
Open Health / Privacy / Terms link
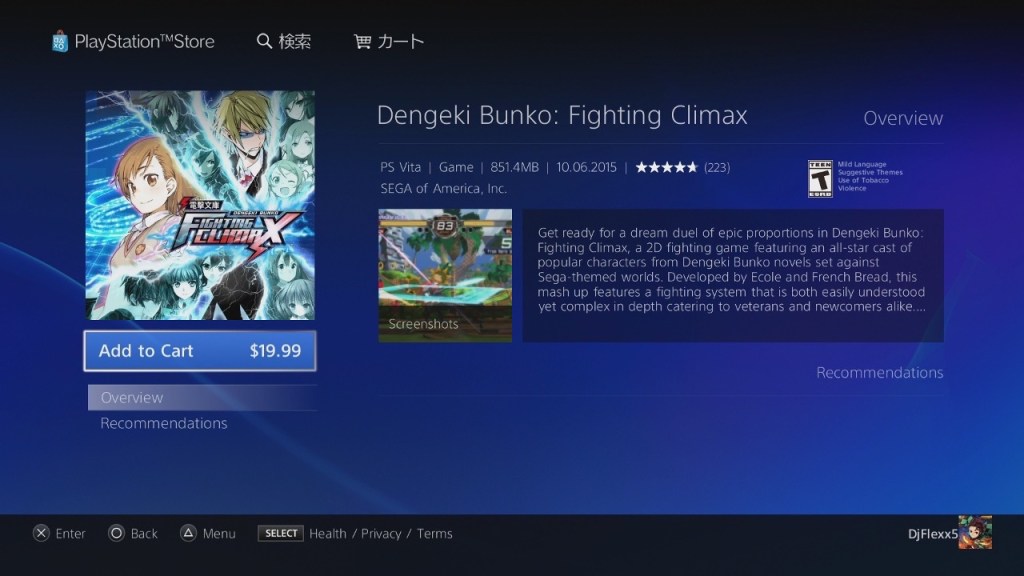(x=381, y=534)
